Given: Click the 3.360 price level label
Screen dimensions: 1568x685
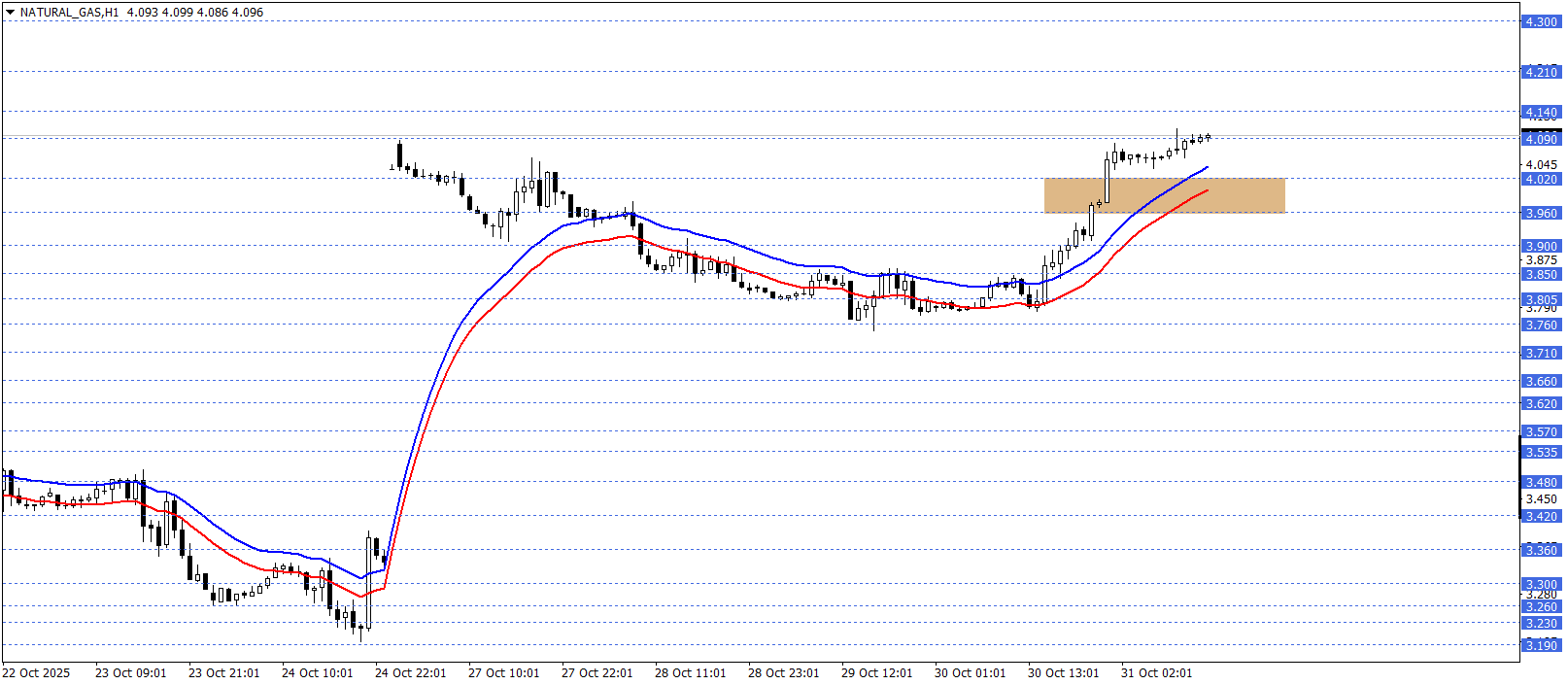Looking at the screenshot, I should pos(1541,550).
